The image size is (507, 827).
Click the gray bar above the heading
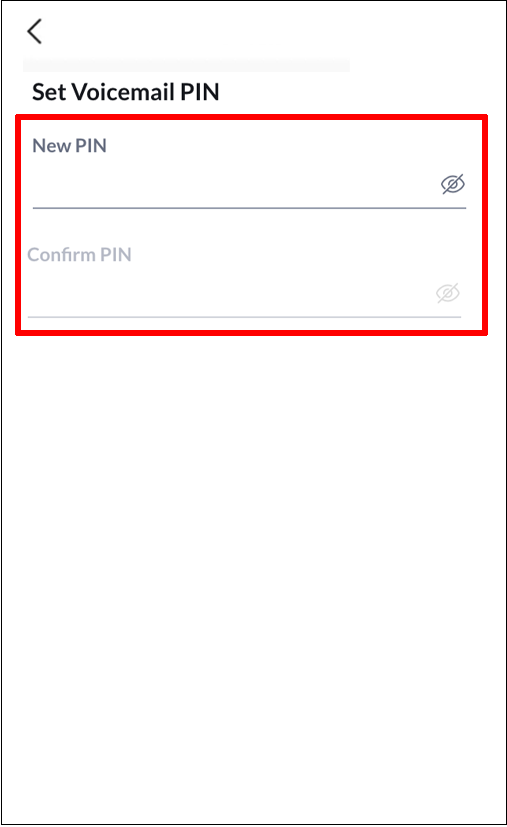[x=186, y=65]
